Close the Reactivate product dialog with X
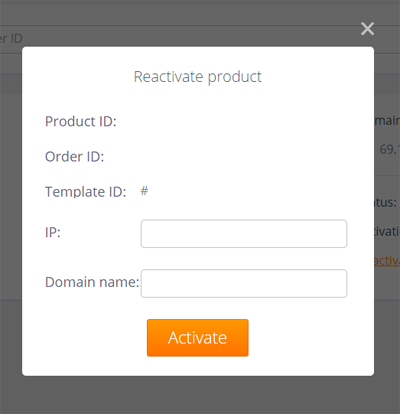The height and width of the screenshot is (414, 400). click(x=367, y=29)
